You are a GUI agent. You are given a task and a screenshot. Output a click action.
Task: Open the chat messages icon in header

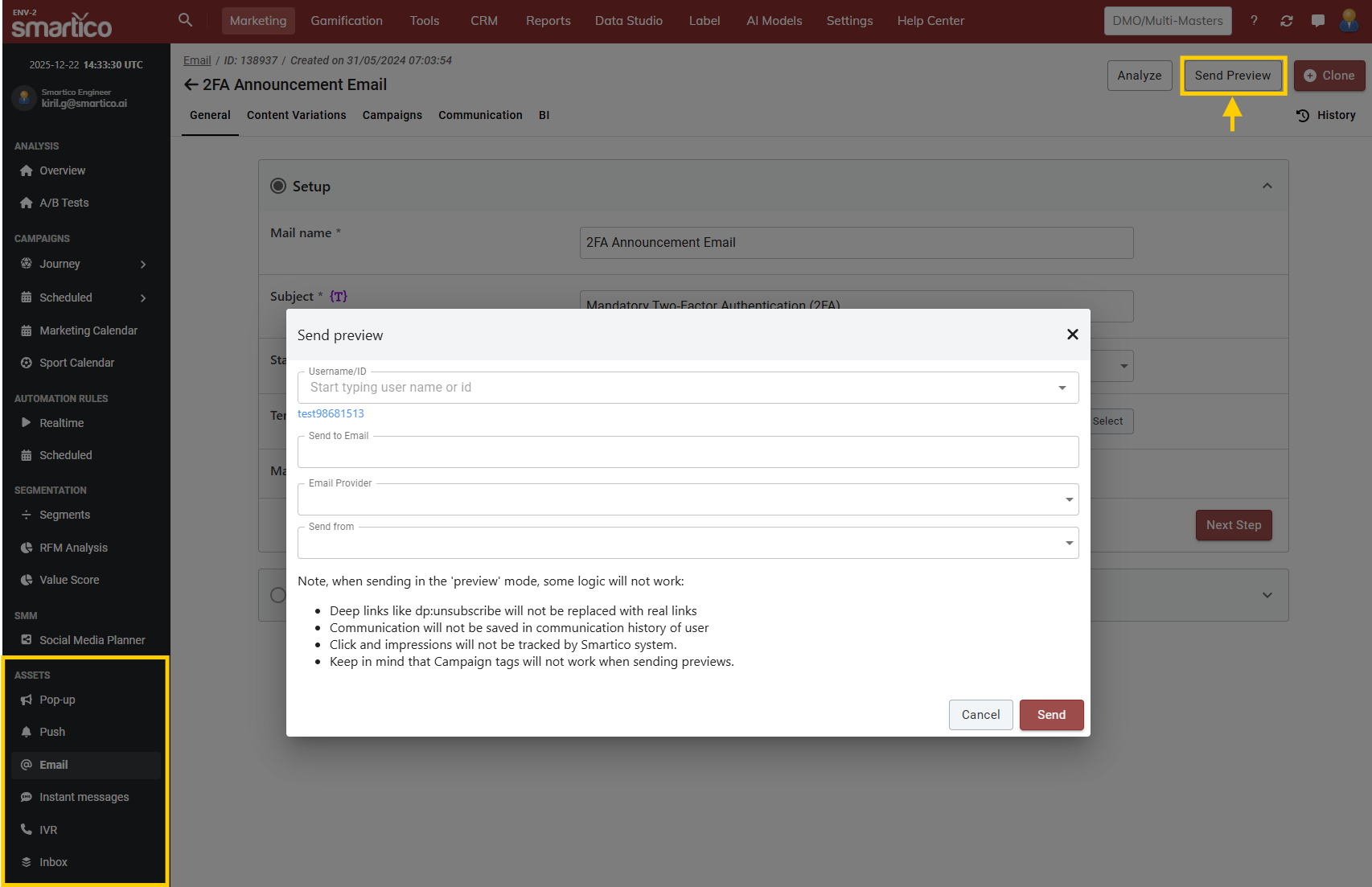pyautogui.click(x=1317, y=21)
